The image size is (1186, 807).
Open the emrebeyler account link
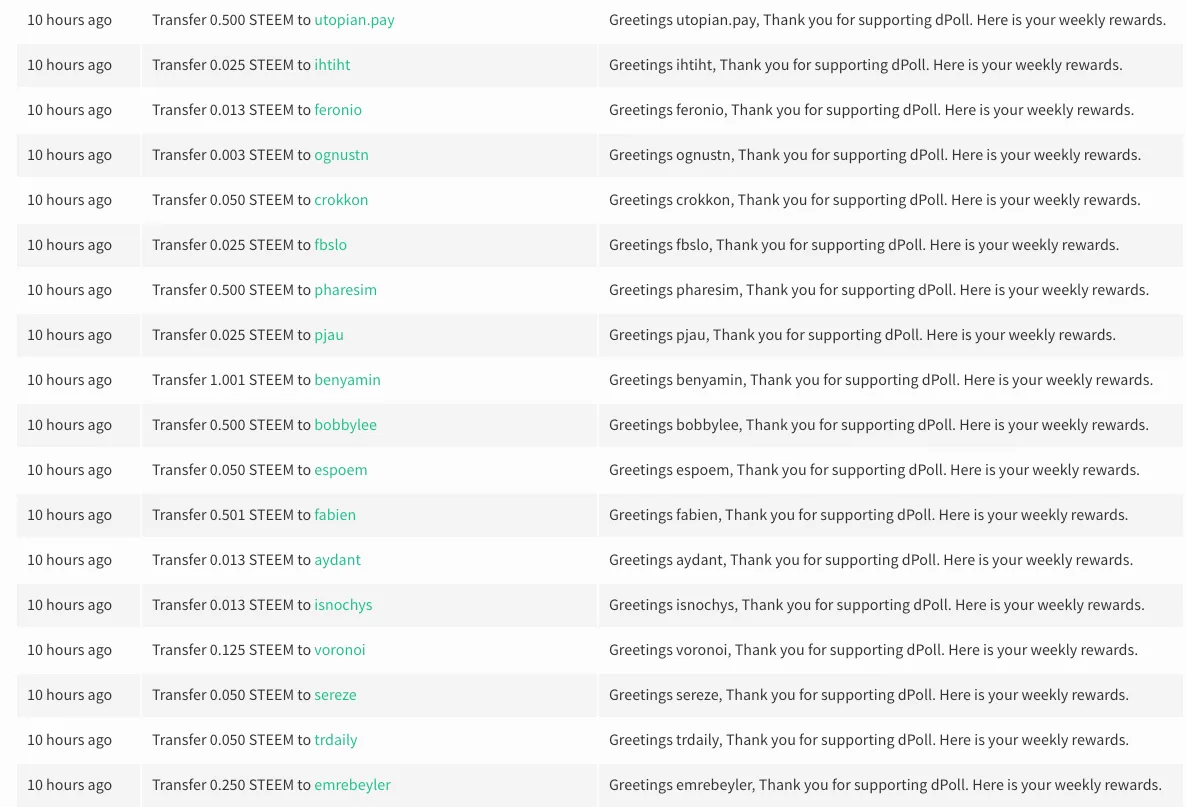[x=352, y=785]
